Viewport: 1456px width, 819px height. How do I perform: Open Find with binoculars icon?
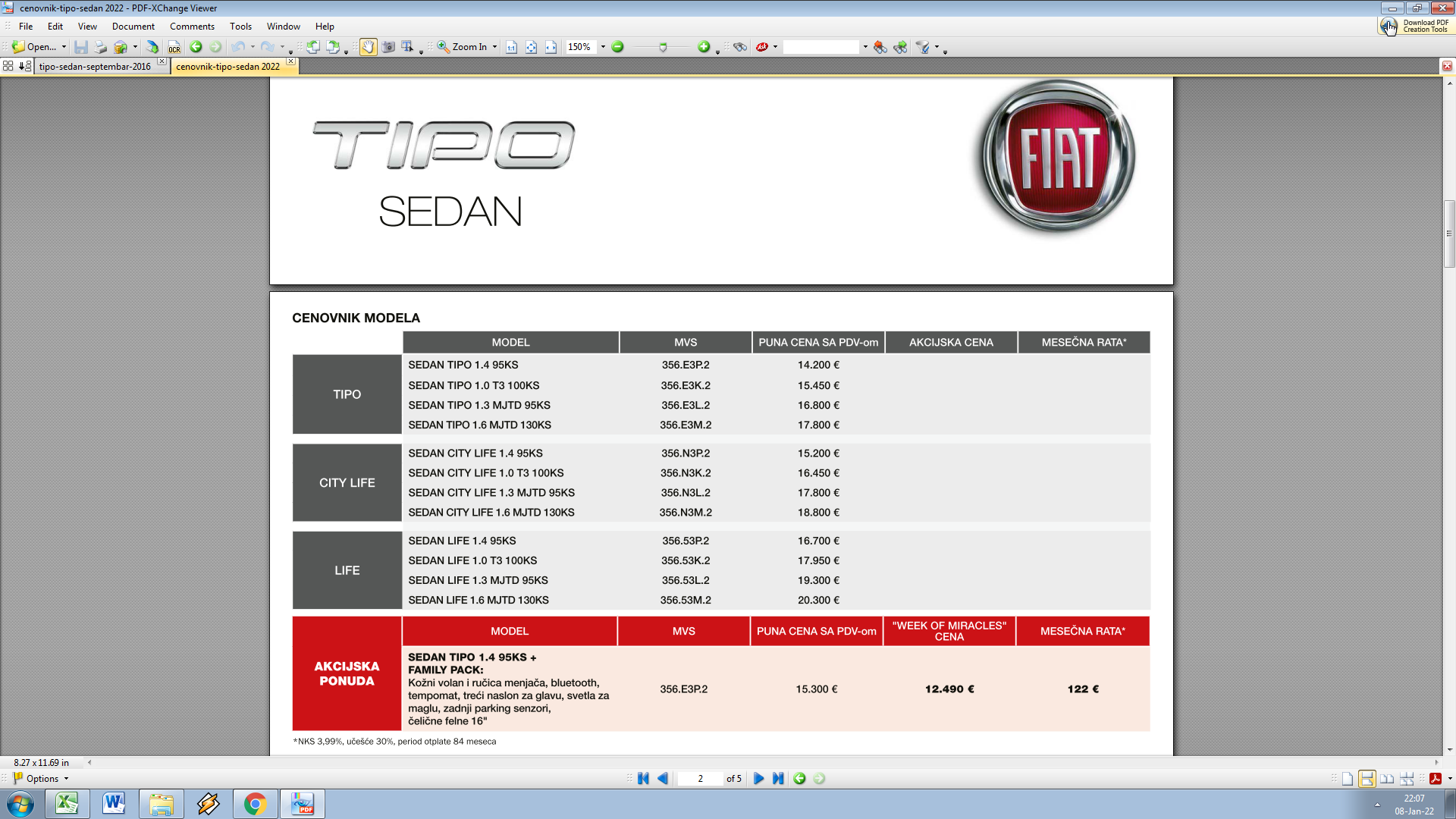[740, 47]
